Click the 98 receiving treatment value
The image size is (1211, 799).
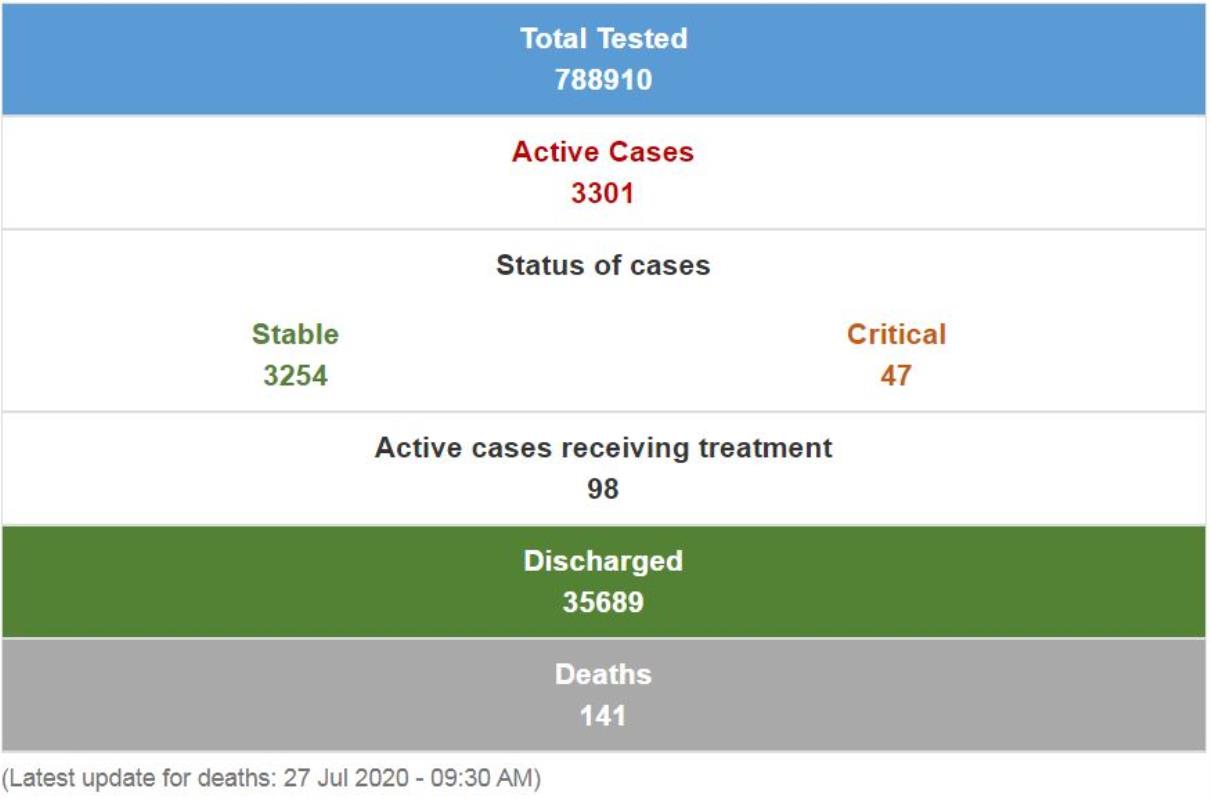pyautogui.click(x=603, y=489)
